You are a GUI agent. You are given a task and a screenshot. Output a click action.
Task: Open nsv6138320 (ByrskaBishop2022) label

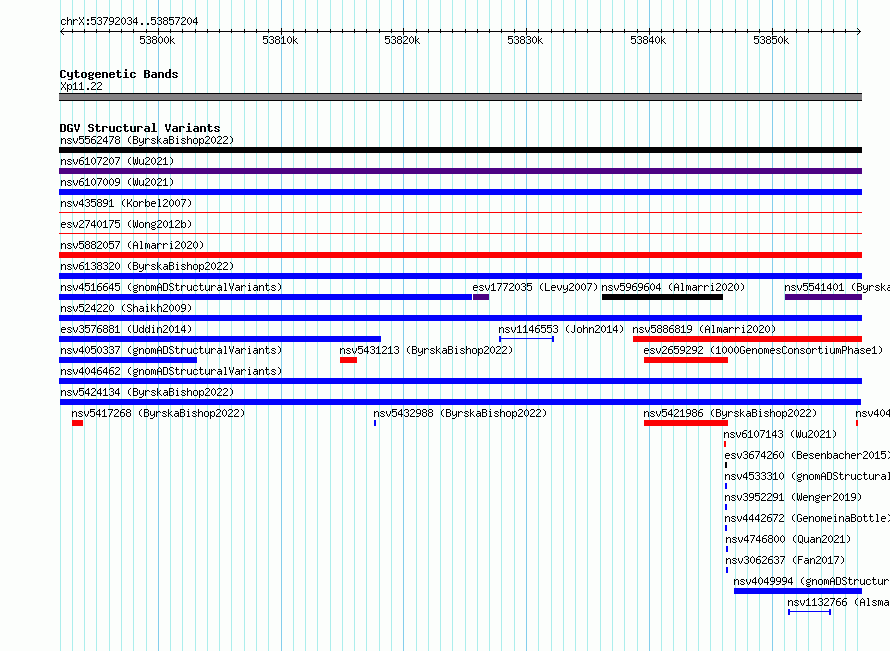click(147, 266)
